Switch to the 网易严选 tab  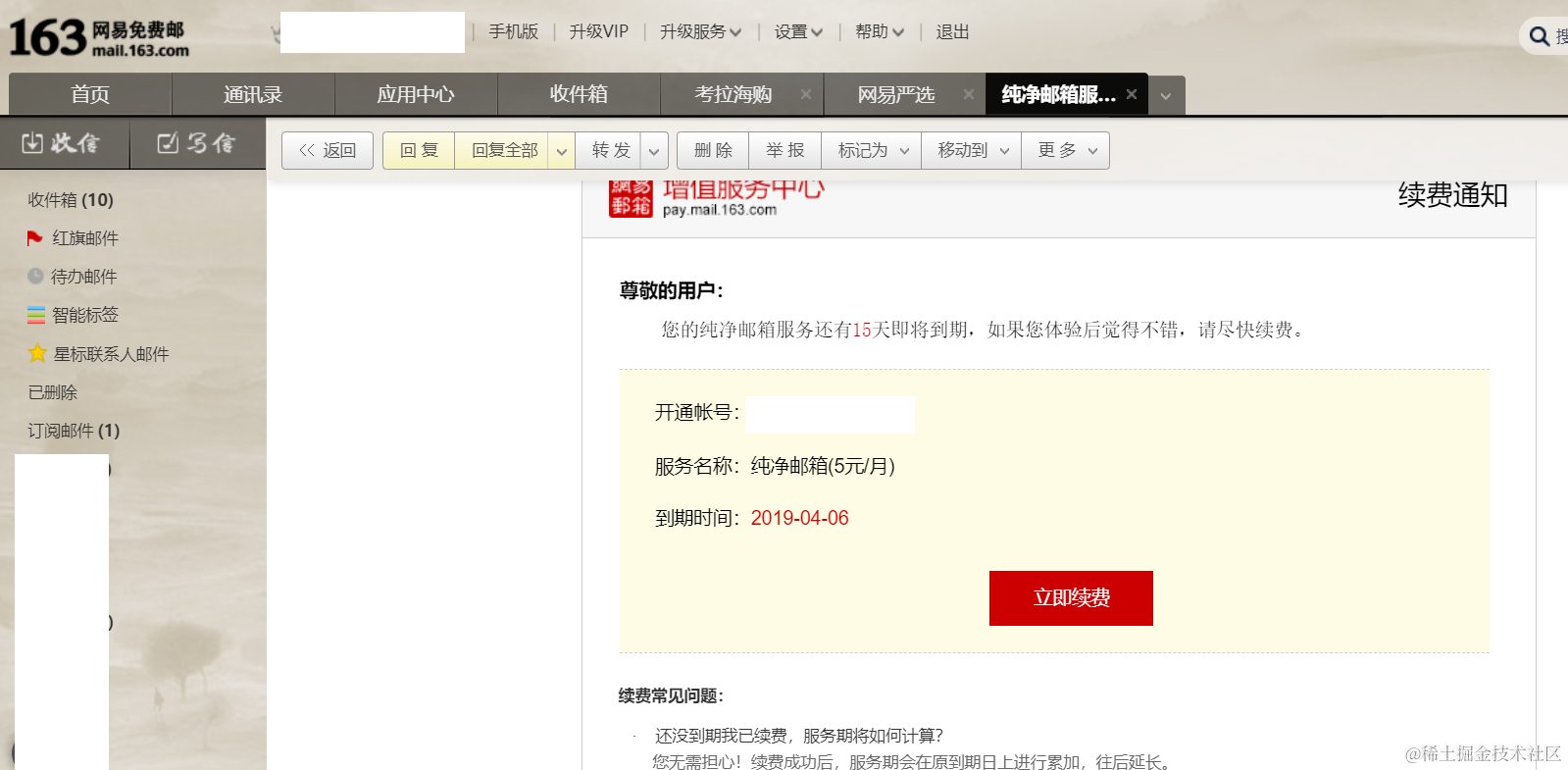coord(896,94)
